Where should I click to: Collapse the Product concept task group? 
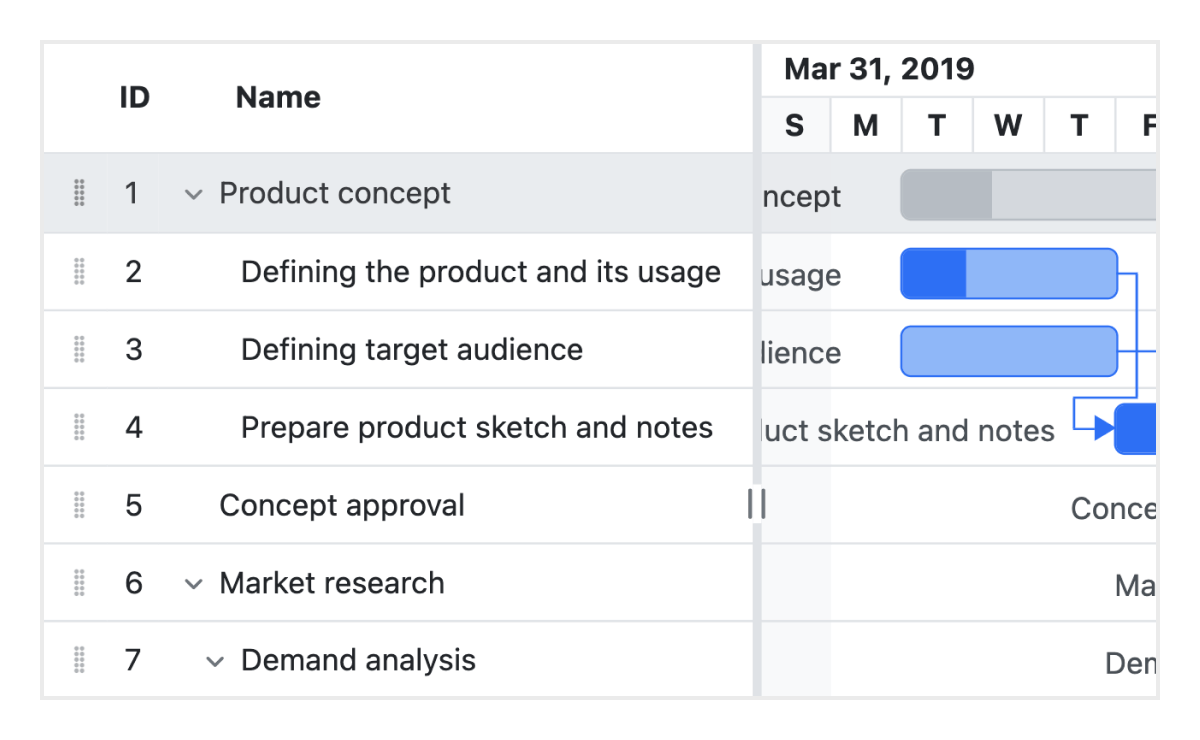pyautogui.click(x=192, y=194)
